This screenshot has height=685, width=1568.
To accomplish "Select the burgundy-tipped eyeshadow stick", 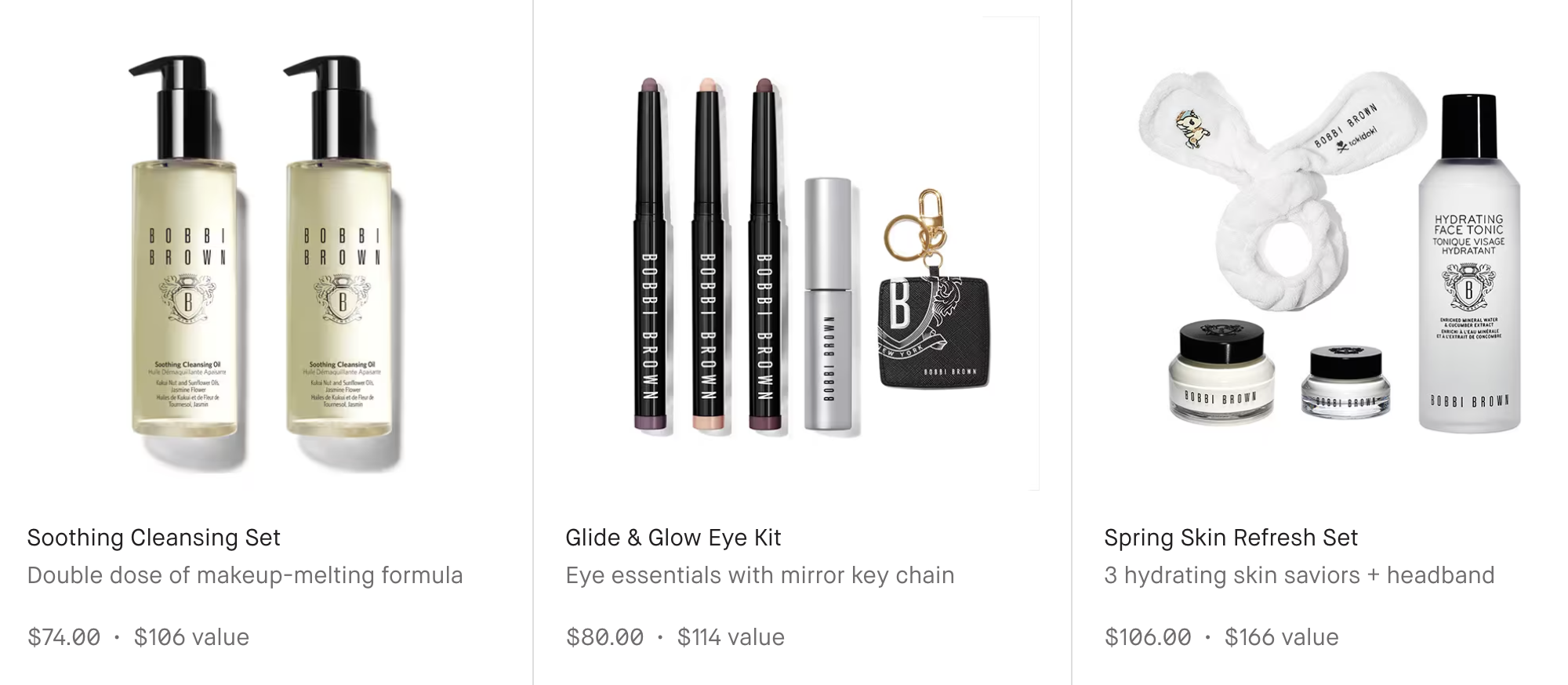I will (x=765, y=255).
